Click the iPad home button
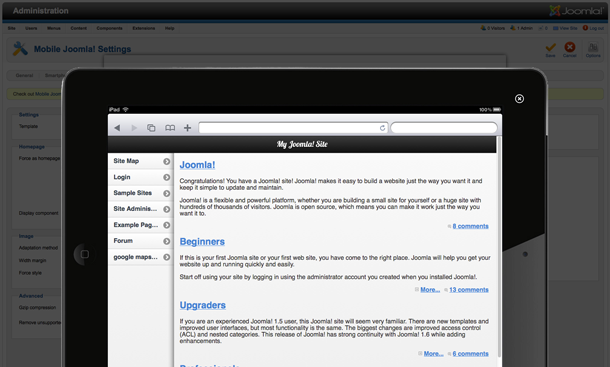The image size is (610, 367). [84, 254]
